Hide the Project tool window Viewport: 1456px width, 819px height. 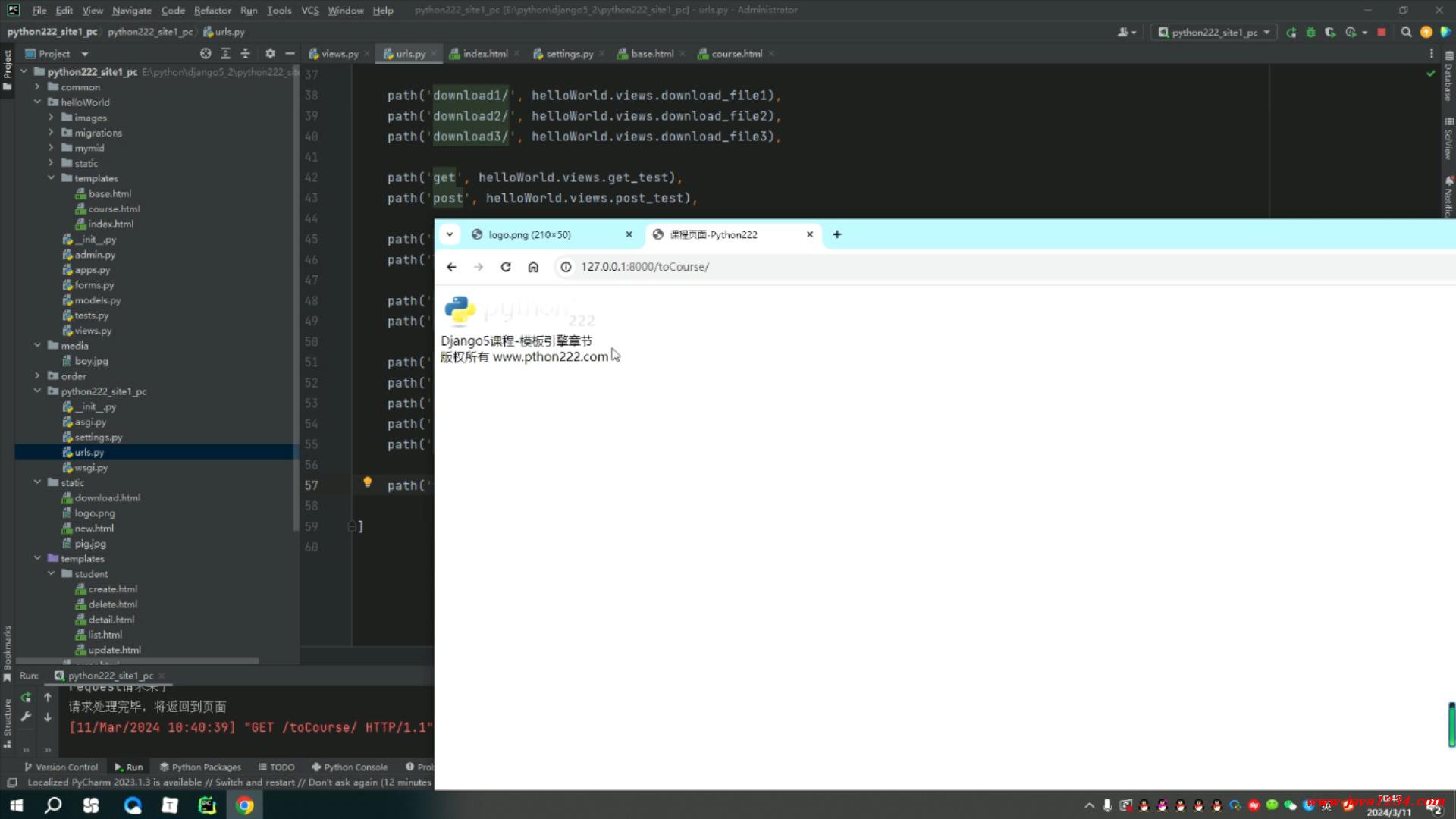pos(290,54)
